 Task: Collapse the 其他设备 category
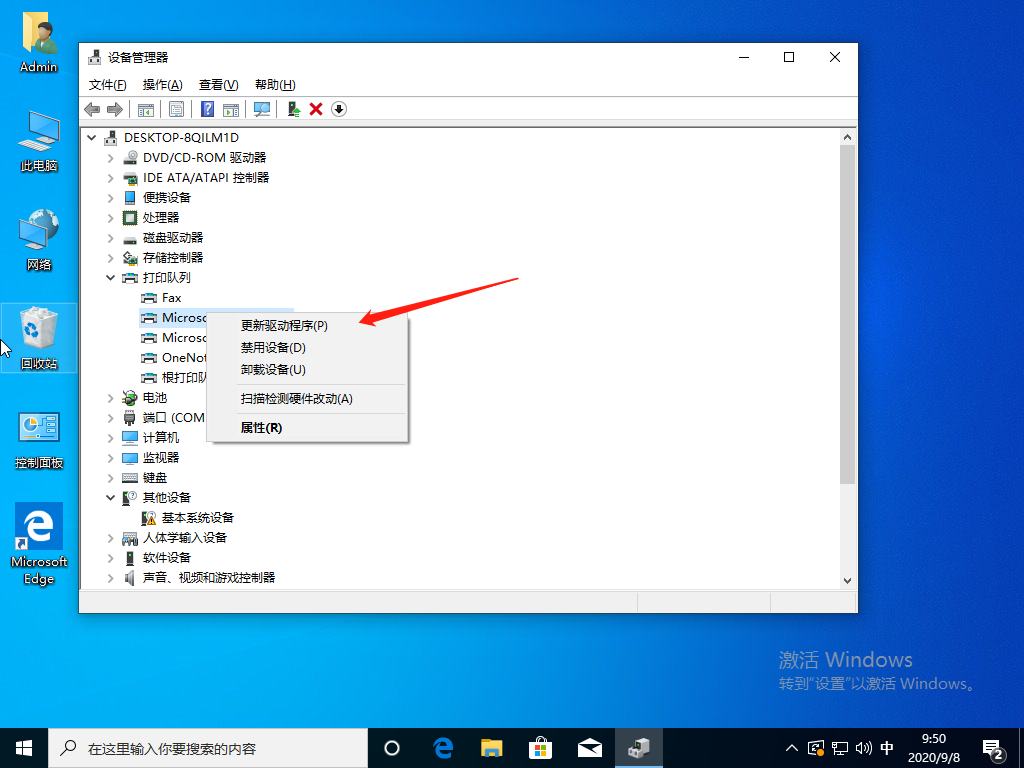[110, 497]
